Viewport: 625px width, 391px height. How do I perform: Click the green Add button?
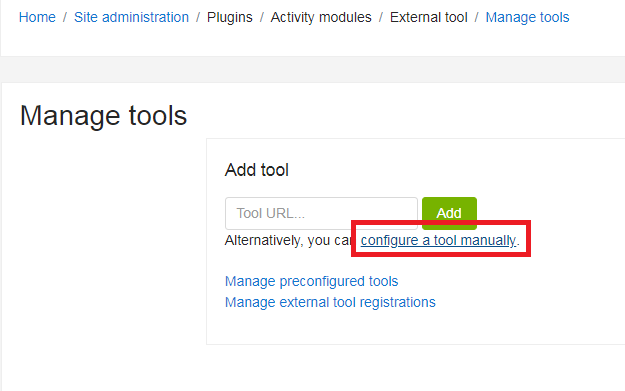(x=449, y=213)
